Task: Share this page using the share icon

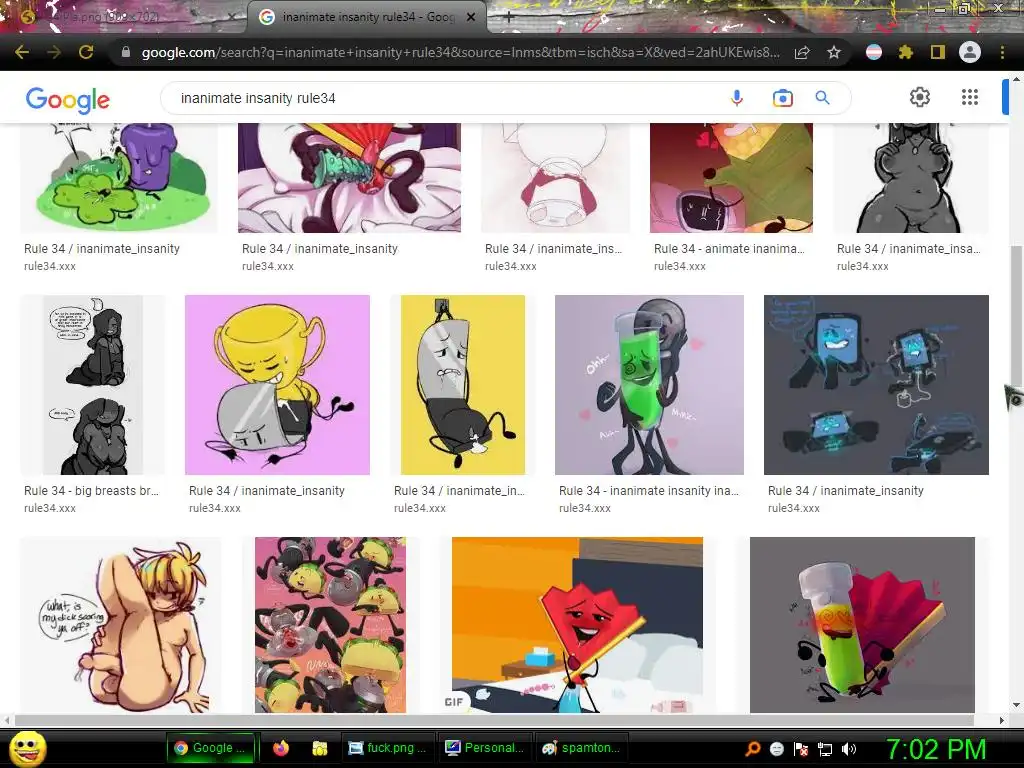Action: (x=802, y=52)
